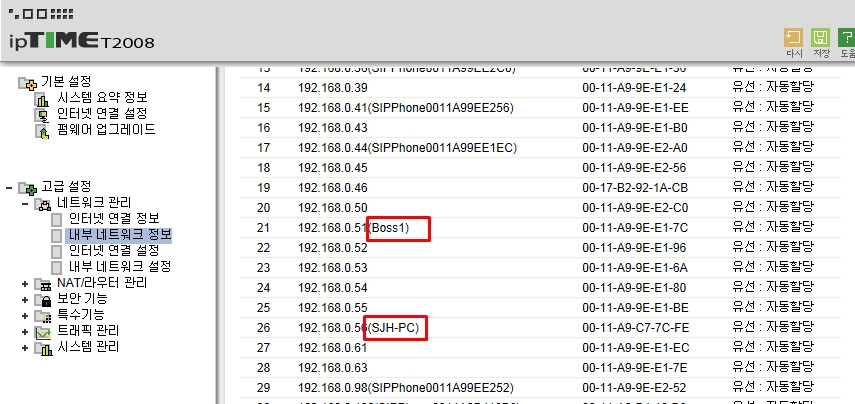Viewport: 855px width, 404px height.
Task: Expand the 보안 기능 node
Action: tap(25, 300)
